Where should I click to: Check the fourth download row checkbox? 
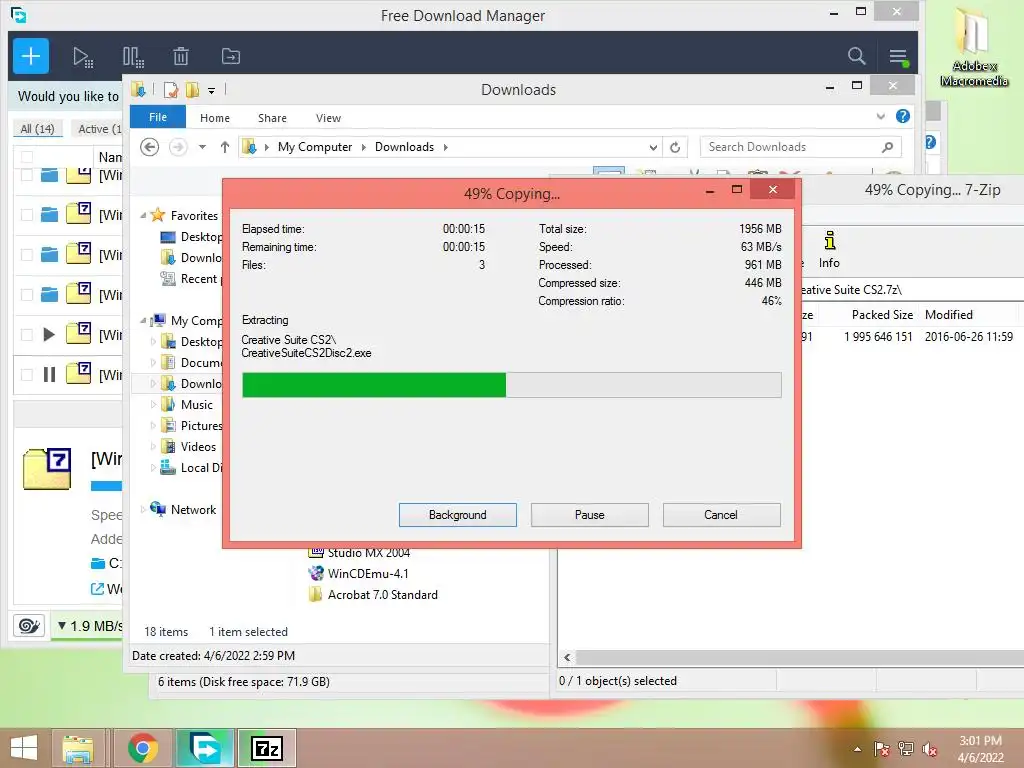(27, 295)
